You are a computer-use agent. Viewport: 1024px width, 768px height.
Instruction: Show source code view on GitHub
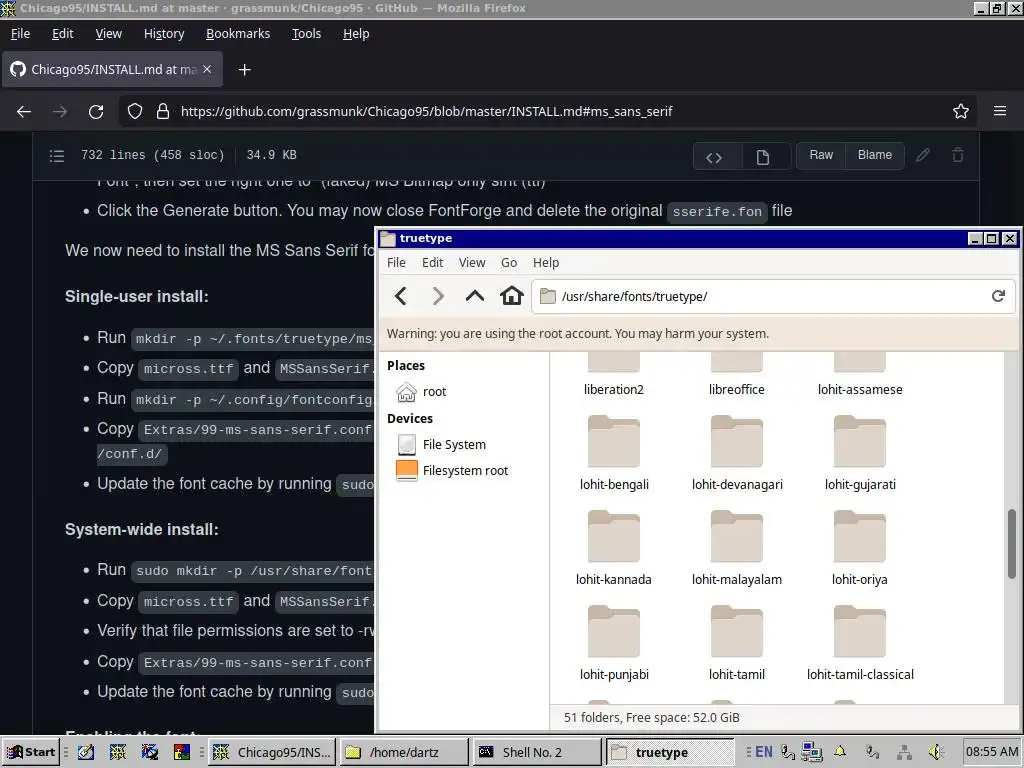pos(714,157)
